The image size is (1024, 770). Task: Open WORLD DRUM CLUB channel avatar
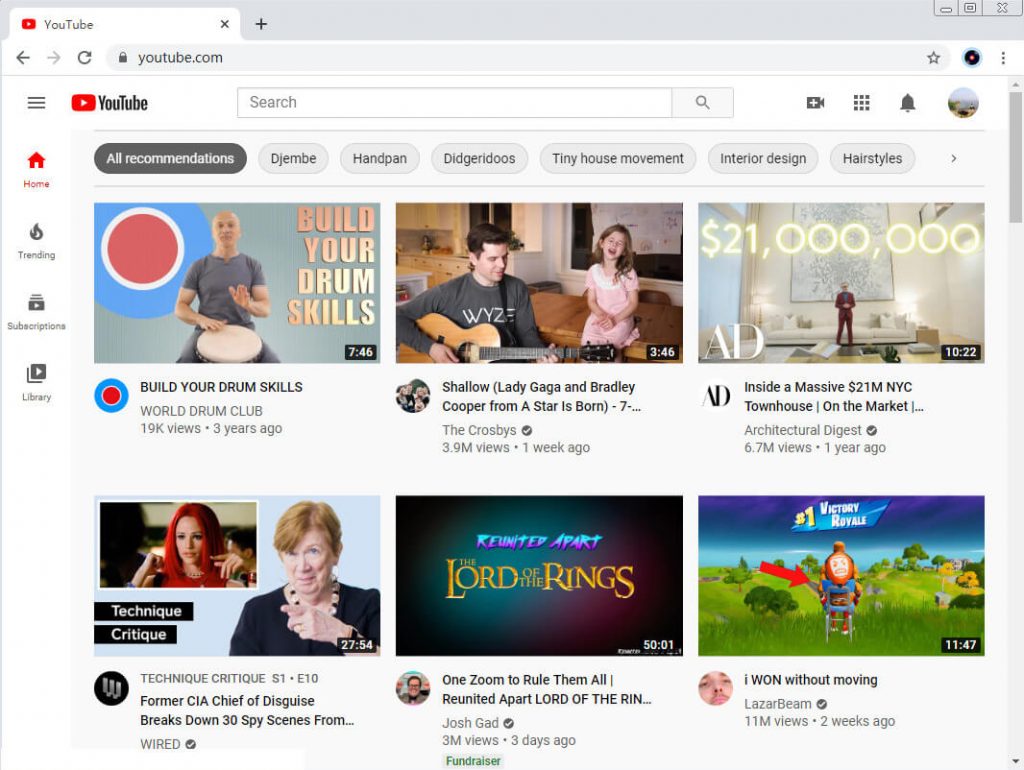111,395
